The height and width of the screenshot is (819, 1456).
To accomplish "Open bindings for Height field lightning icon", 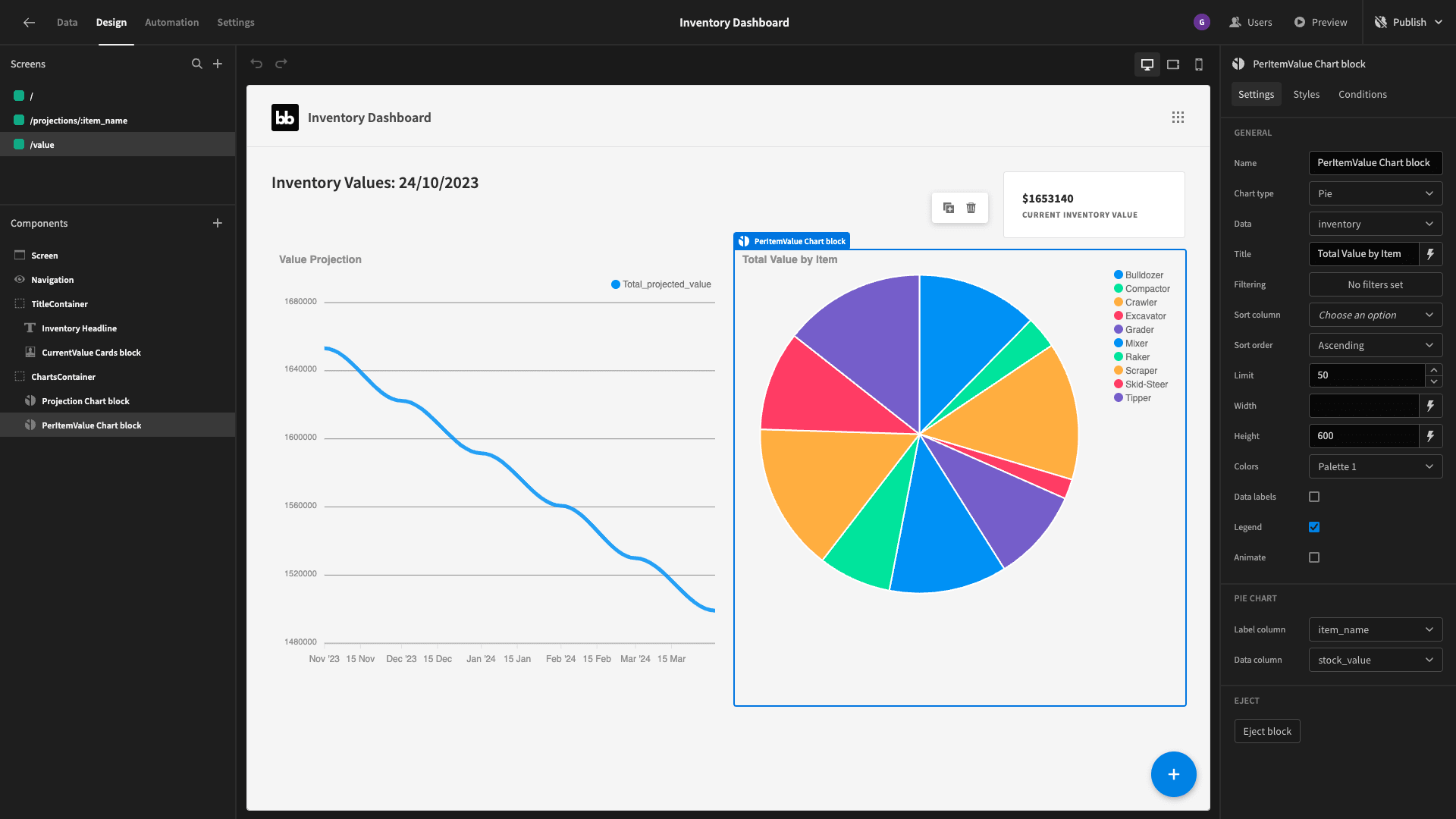I will (1430, 436).
